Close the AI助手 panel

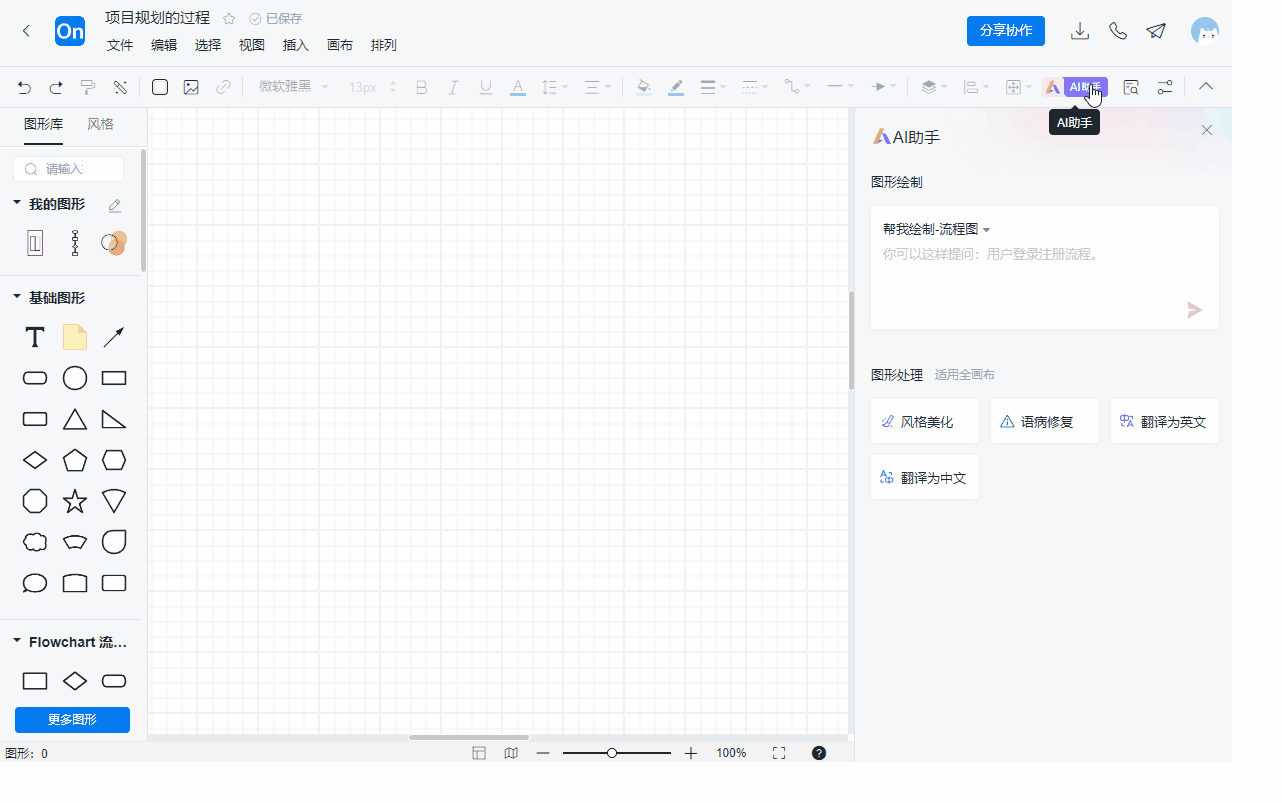click(1207, 130)
